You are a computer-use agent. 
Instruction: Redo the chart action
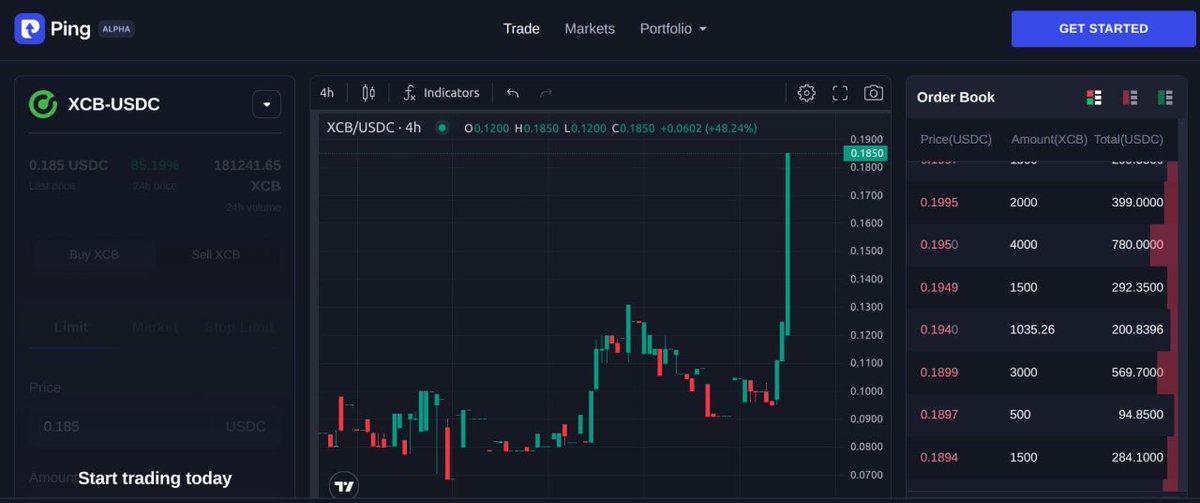(546, 93)
